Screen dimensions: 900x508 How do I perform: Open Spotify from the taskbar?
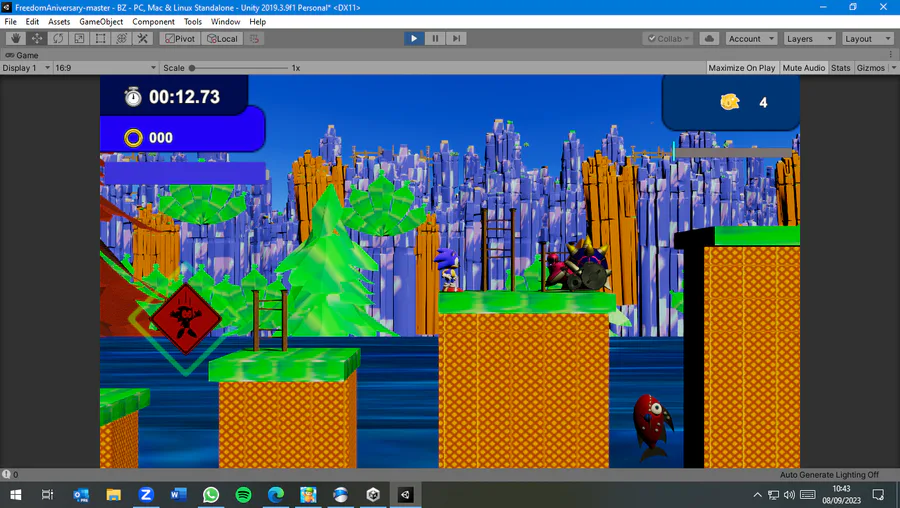pos(243,495)
